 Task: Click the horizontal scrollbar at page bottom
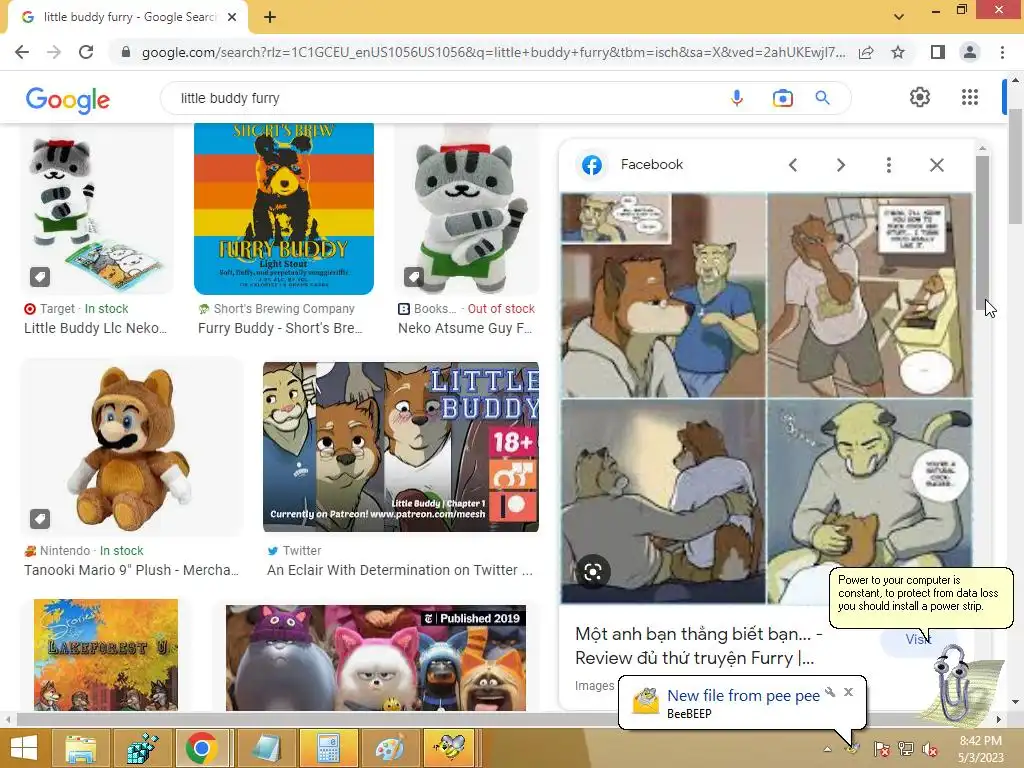coord(503,719)
